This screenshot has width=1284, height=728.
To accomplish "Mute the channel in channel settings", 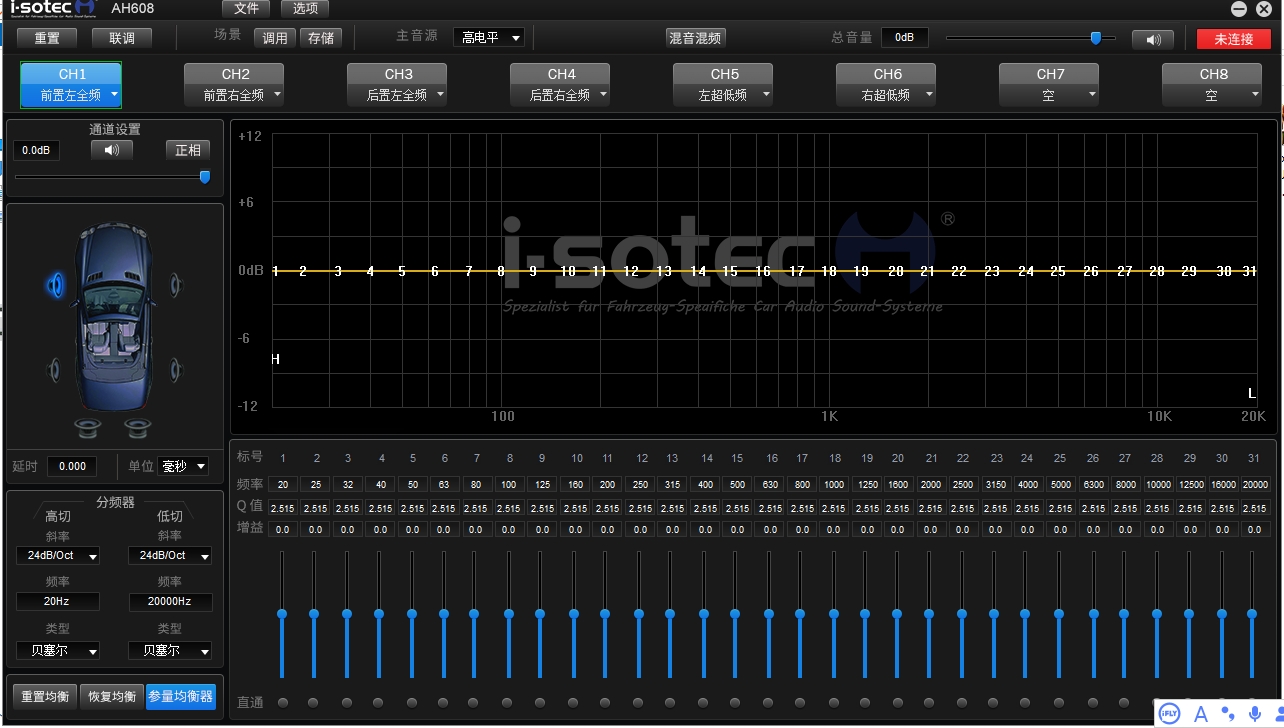I will tap(111, 150).
